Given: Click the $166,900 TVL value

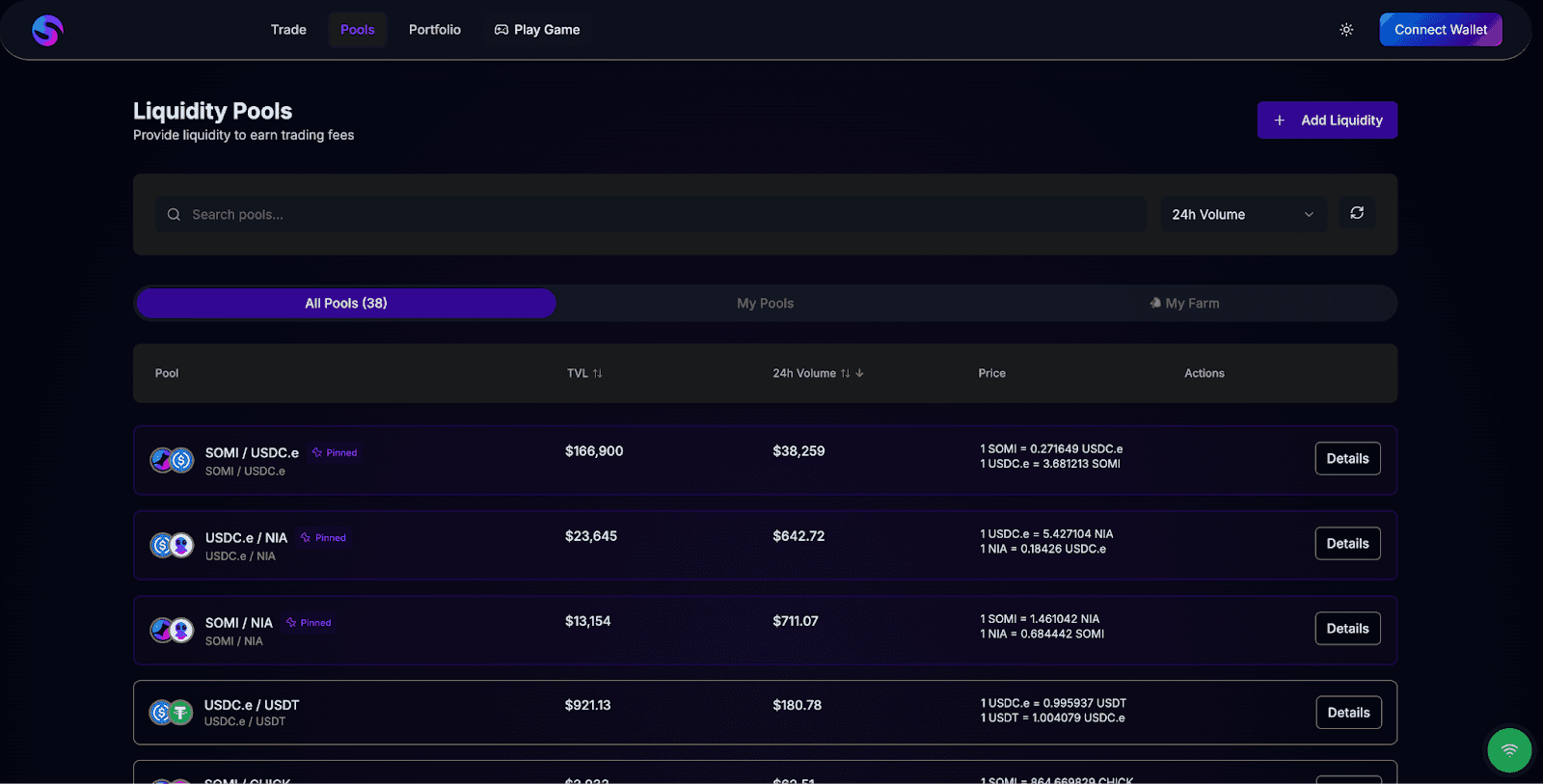Looking at the screenshot, I should click(x=594, y=451).
